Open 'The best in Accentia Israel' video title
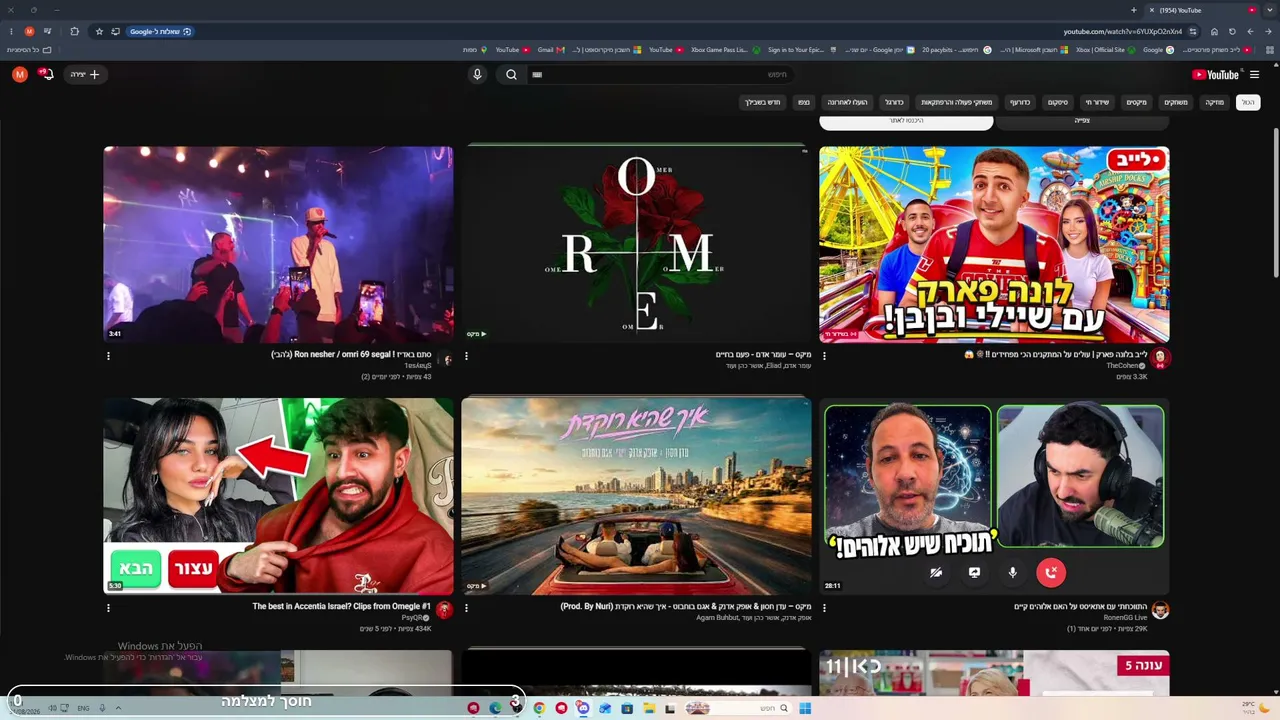The width and height of the screenshot is (1280, 720). click(x=342, y=607)
